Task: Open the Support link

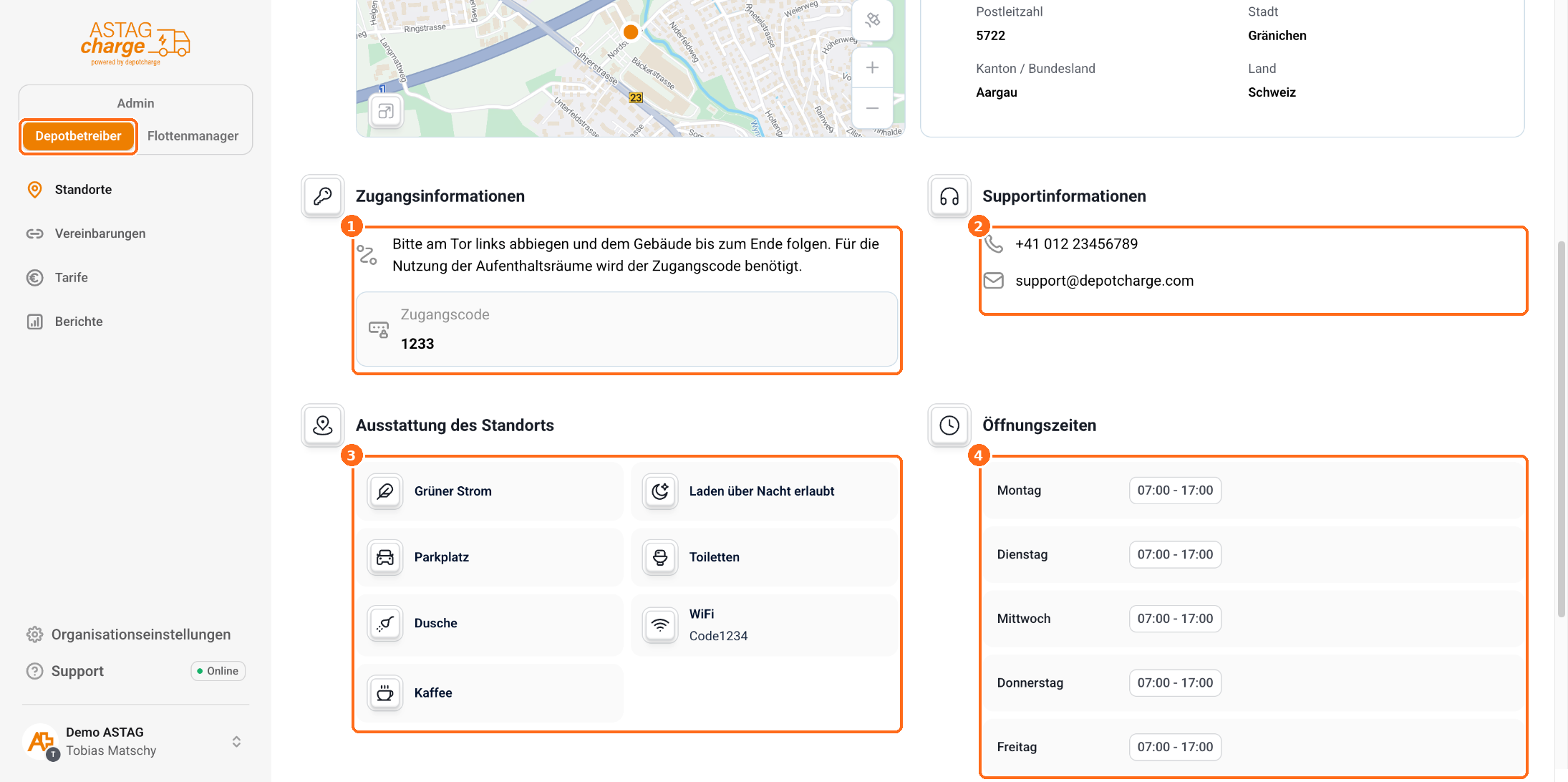Action: (77, 671)
